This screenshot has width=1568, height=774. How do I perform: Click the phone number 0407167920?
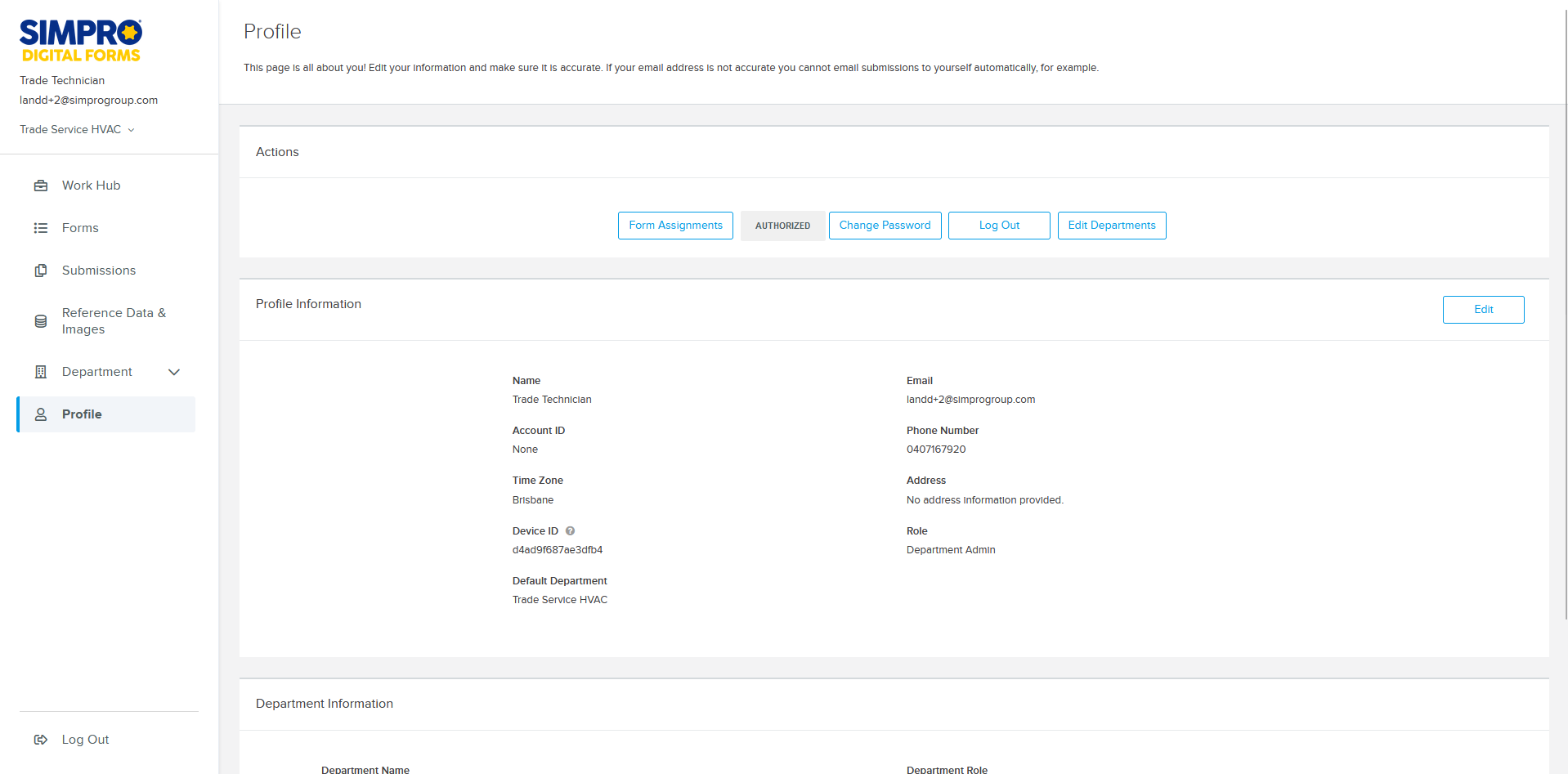936,450
